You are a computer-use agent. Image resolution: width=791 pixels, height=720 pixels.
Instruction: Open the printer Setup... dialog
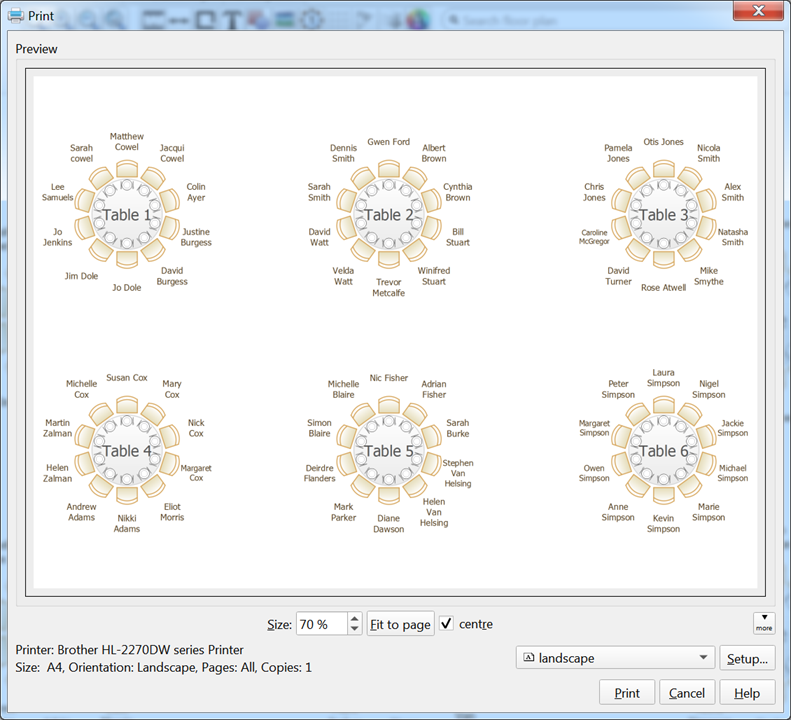coord(747,658)
